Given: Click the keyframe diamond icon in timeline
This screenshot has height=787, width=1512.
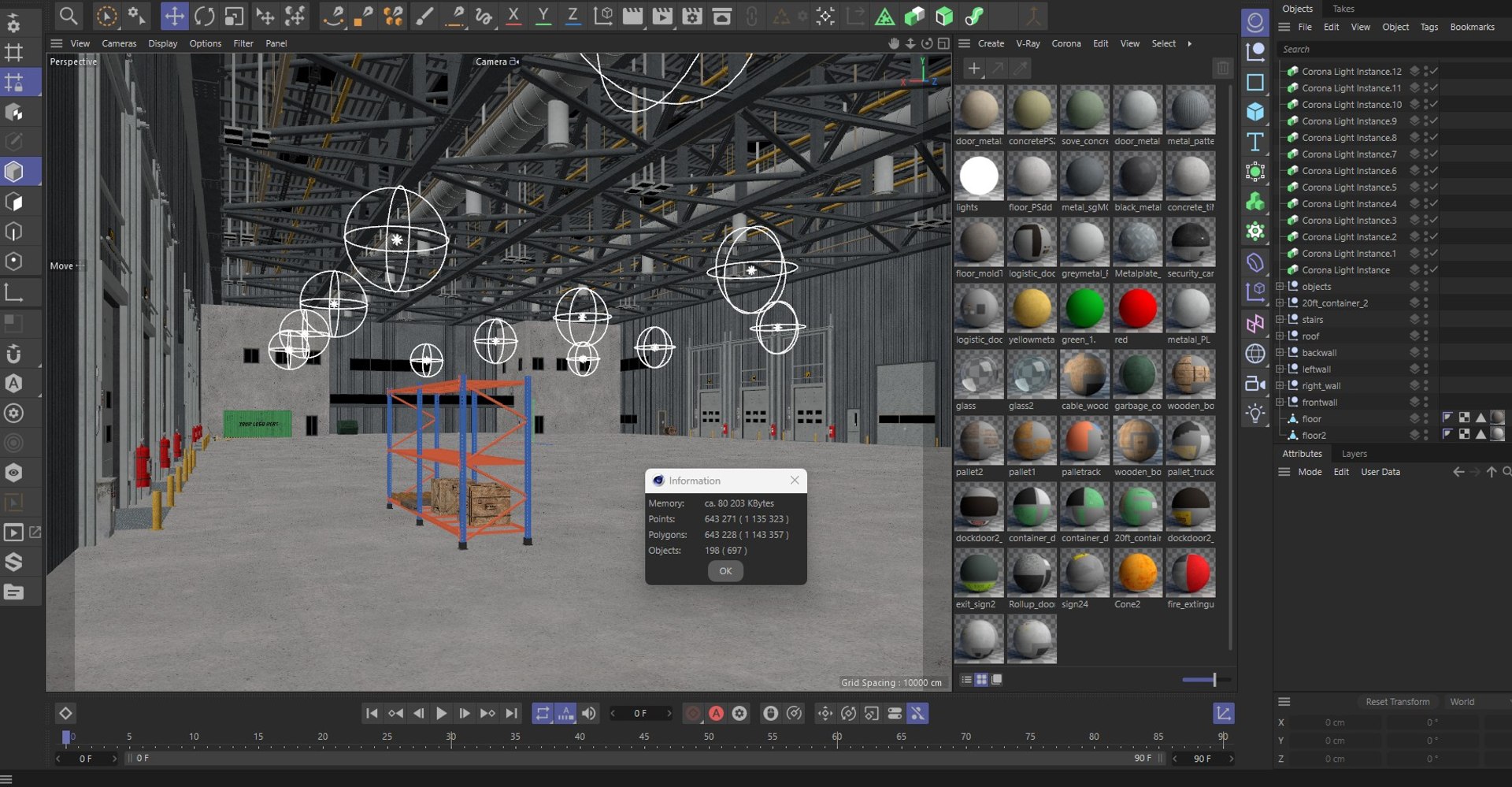Looking at the screenshot, I should [65, 714].
